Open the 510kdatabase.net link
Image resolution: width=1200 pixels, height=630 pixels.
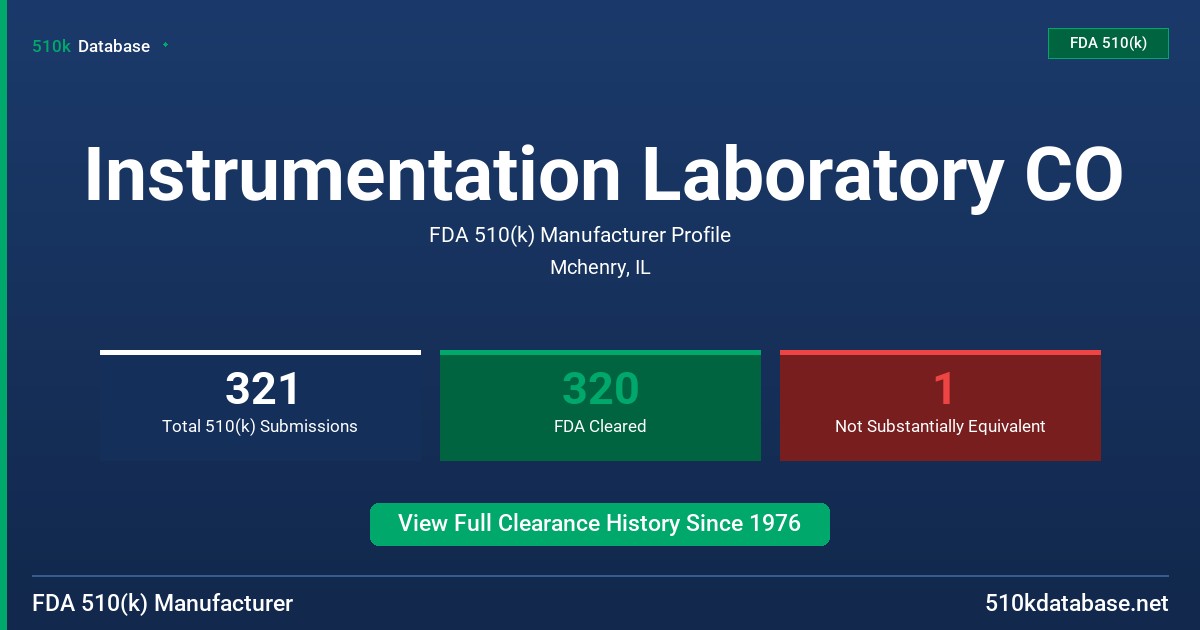(x=1076, y=604)
